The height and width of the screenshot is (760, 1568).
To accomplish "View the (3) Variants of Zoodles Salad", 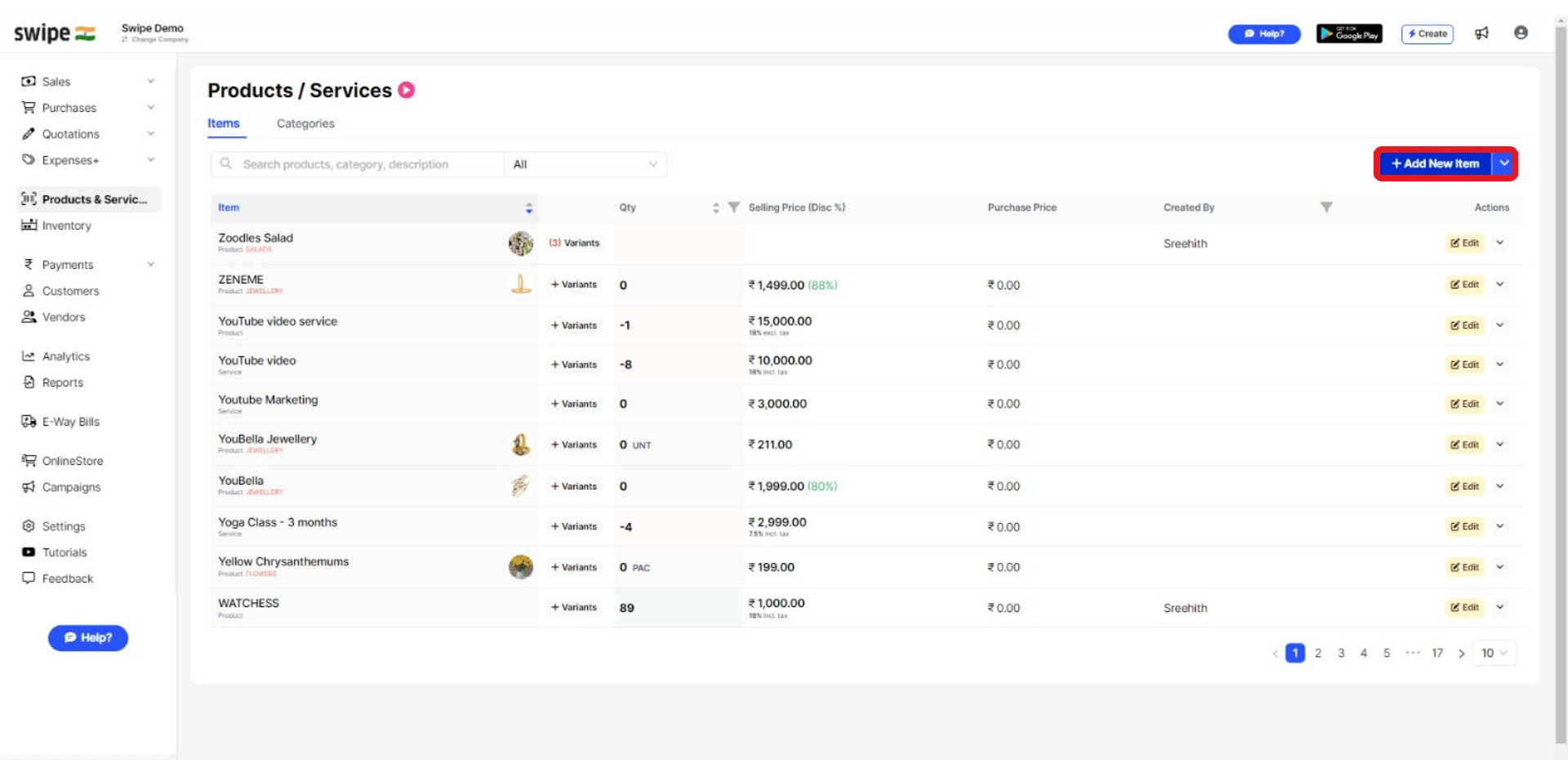I will pyautogui.click(x=574, y=243).
